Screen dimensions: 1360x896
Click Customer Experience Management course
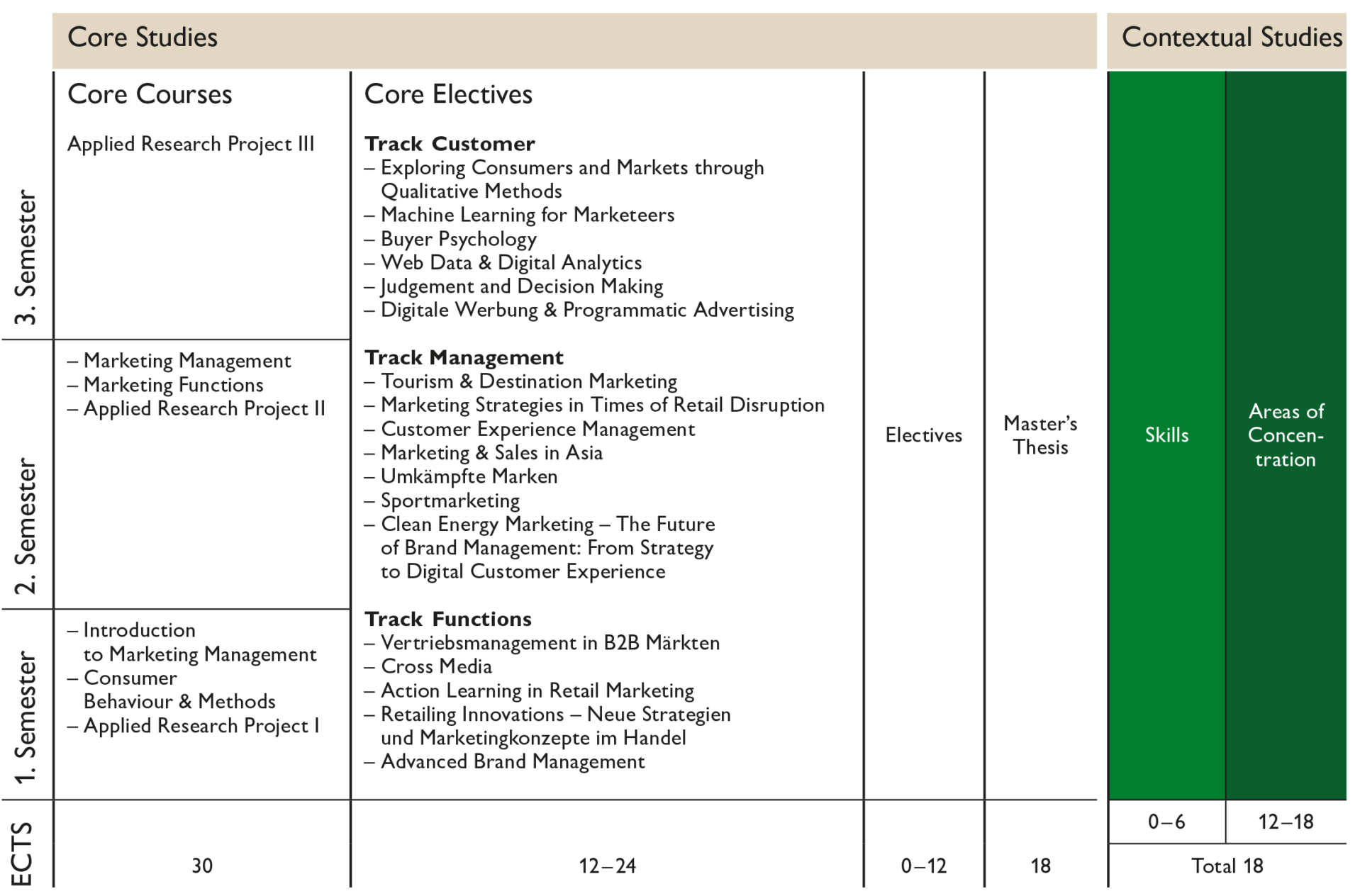[x=537, y=429]
